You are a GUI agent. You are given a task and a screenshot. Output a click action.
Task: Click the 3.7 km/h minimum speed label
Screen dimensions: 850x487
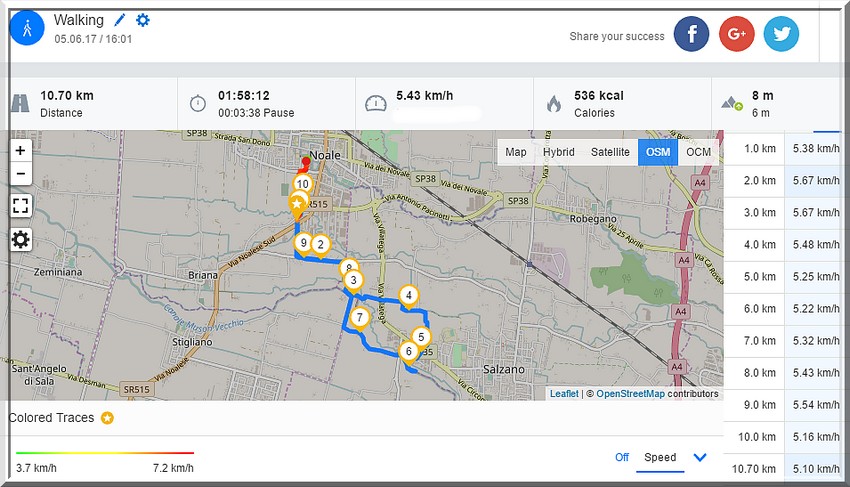[36, 468]
